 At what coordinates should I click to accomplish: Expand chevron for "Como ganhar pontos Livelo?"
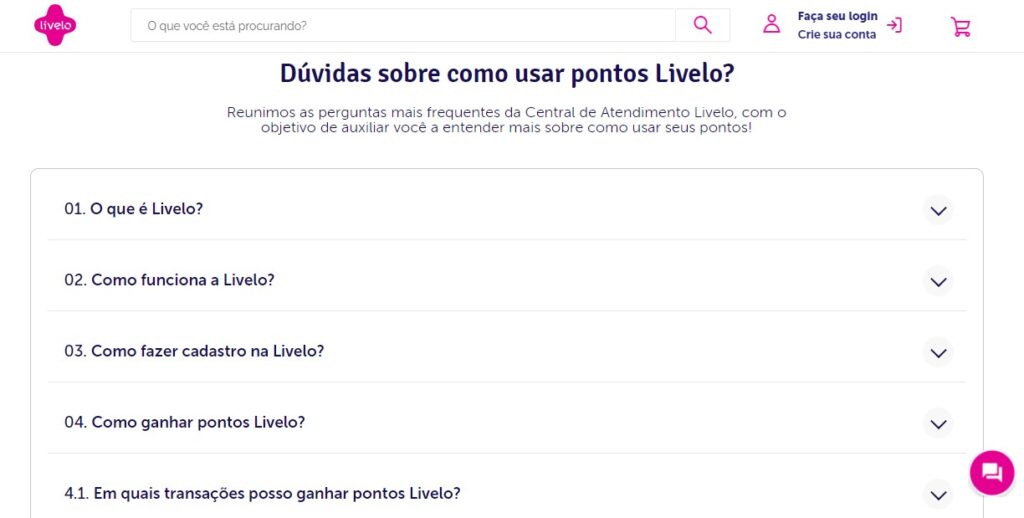point(937,423)
